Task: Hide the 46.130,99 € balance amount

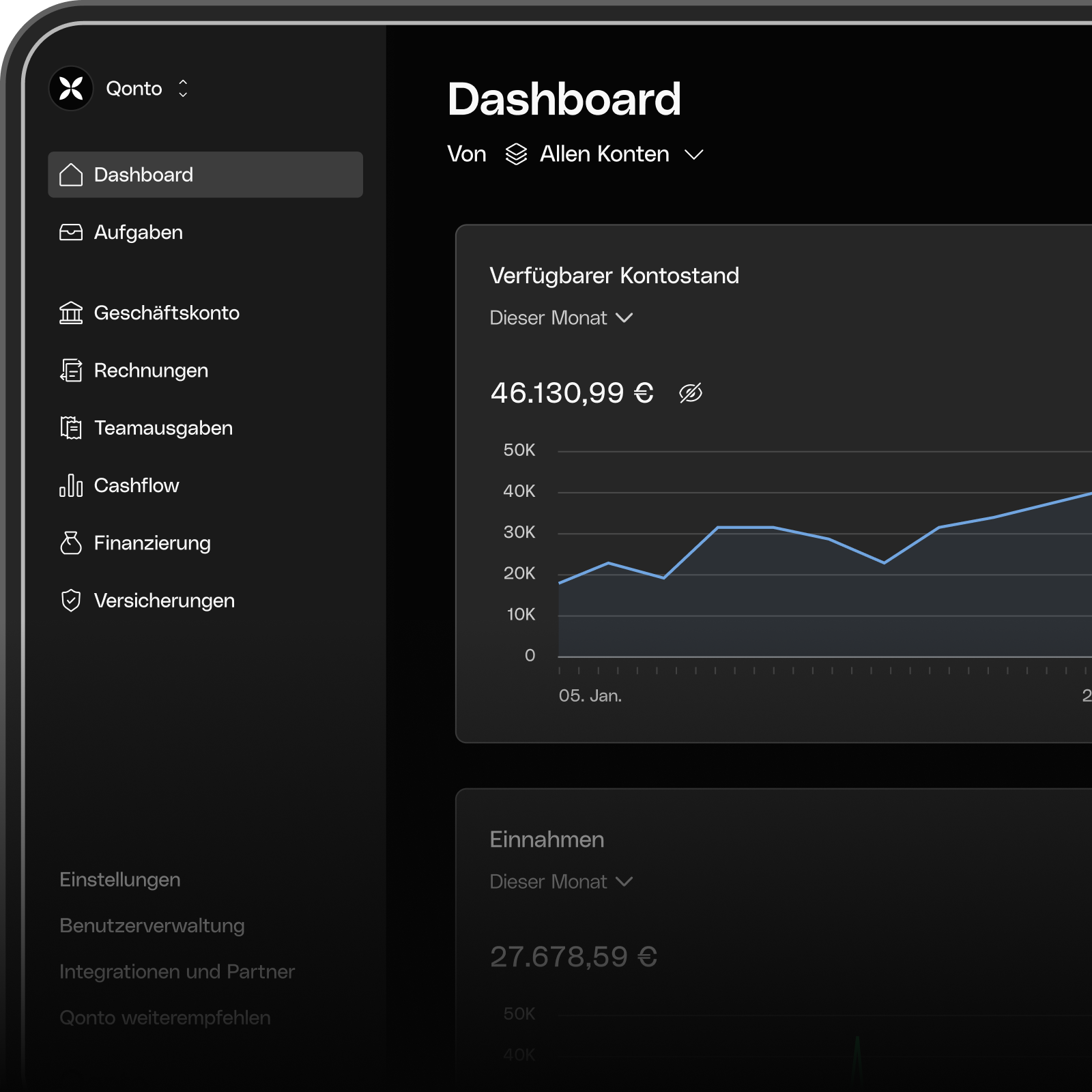Action: [691, 392]
